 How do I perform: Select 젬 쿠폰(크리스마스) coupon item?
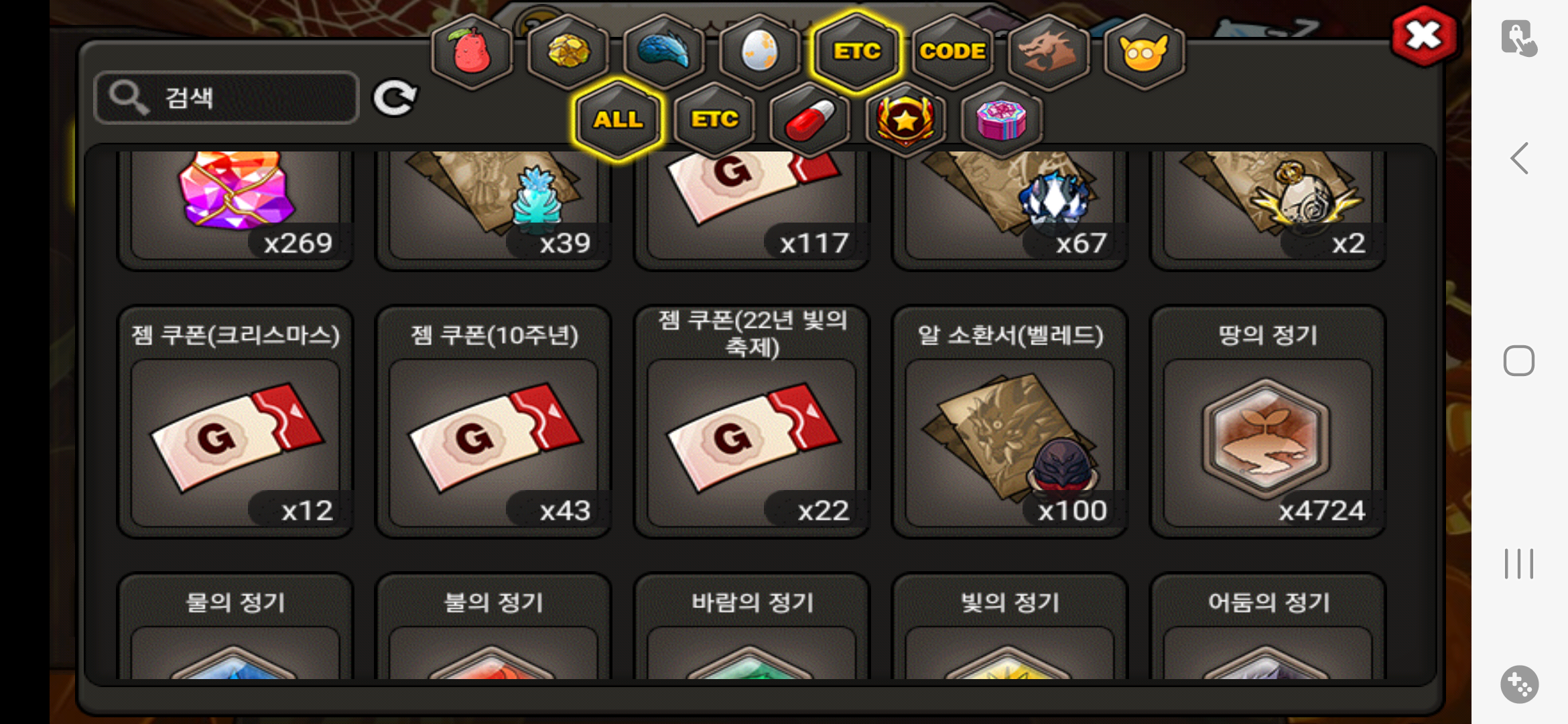[235, 422]
